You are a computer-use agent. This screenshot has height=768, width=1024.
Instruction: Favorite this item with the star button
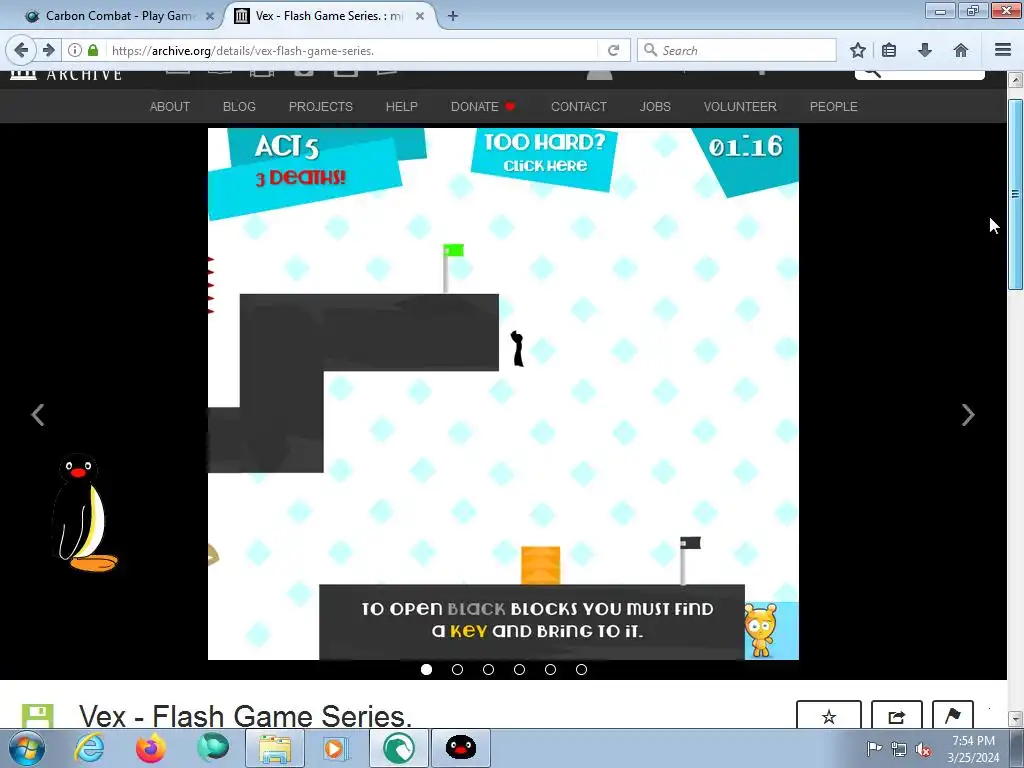[x=829, y=715]
